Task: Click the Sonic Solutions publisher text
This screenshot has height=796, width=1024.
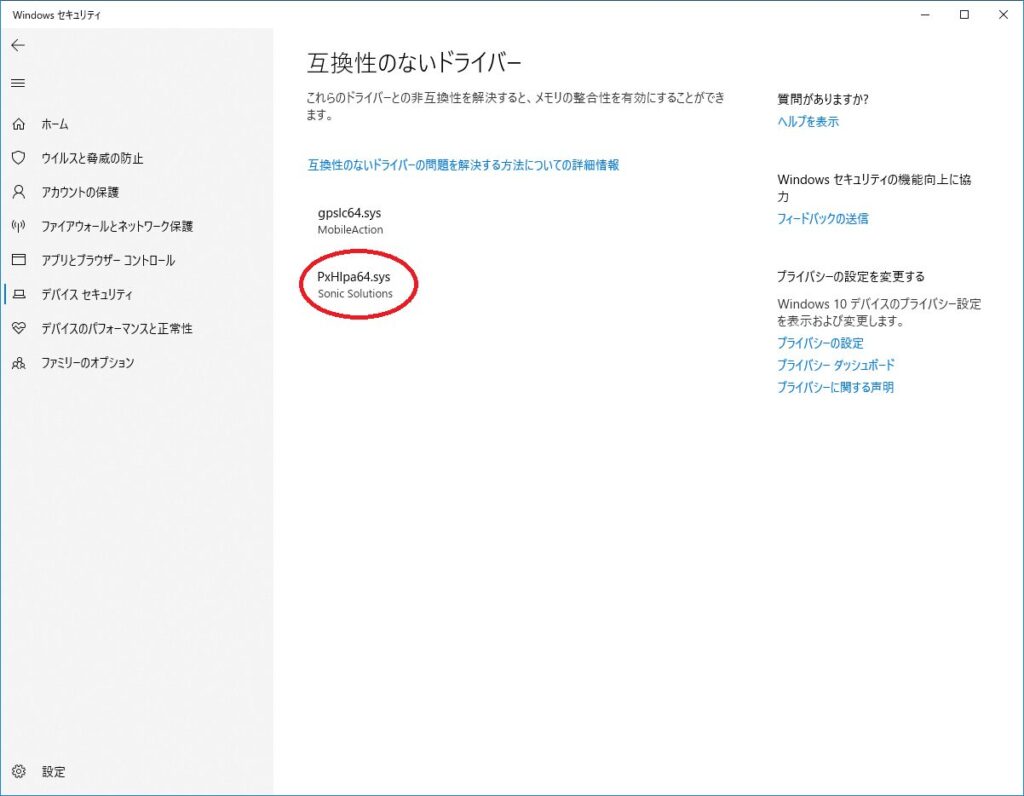Action: tap(355, 294)
